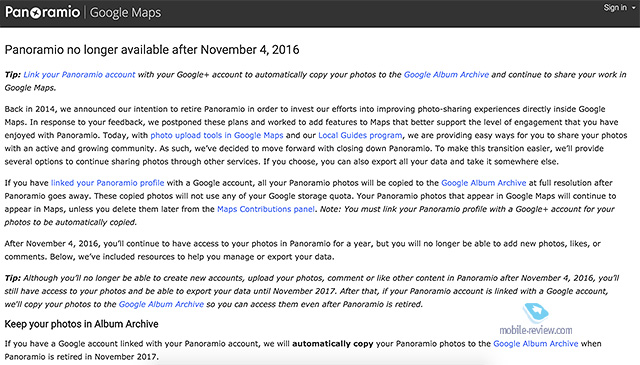Open Google Album Archive link in second Tip
The height and width of the screenshot is (365, 640).
coord(161,304)
